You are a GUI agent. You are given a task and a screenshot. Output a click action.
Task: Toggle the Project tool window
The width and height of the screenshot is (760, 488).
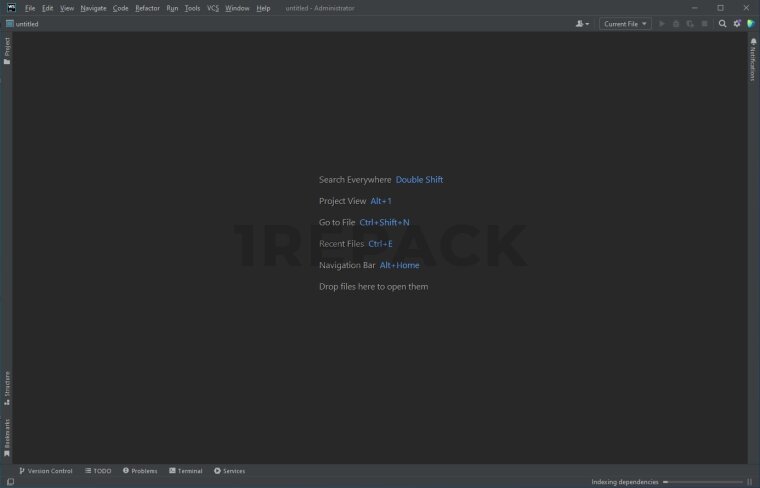point(7,50)
